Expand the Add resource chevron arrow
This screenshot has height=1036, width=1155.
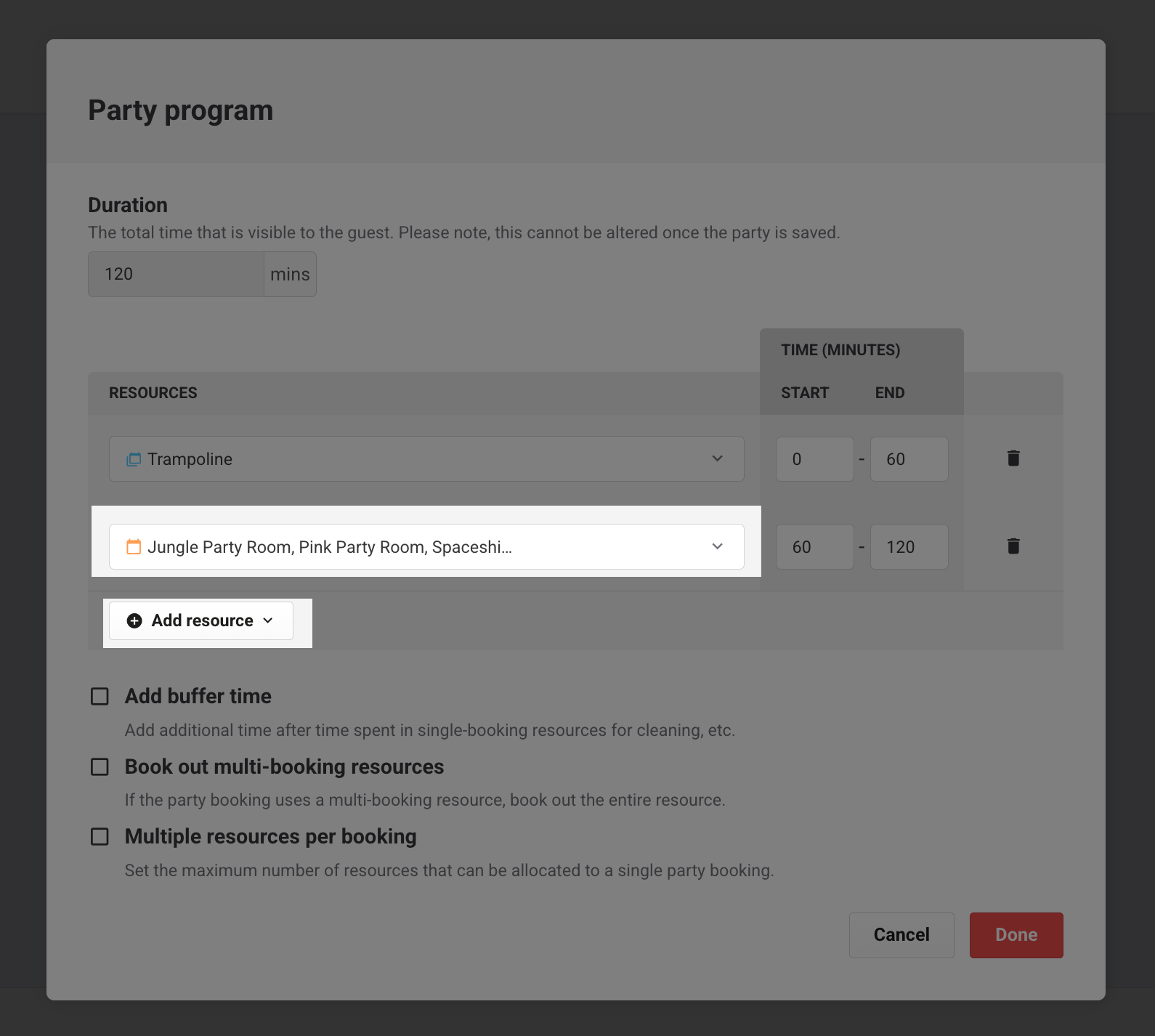click(x=268, y=620)
